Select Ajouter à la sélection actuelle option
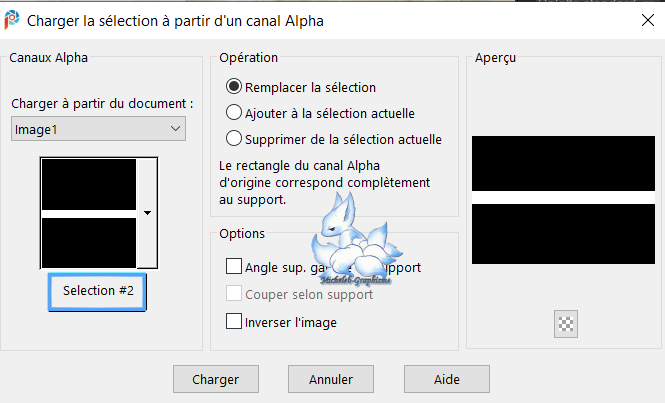 click(234, 113)
